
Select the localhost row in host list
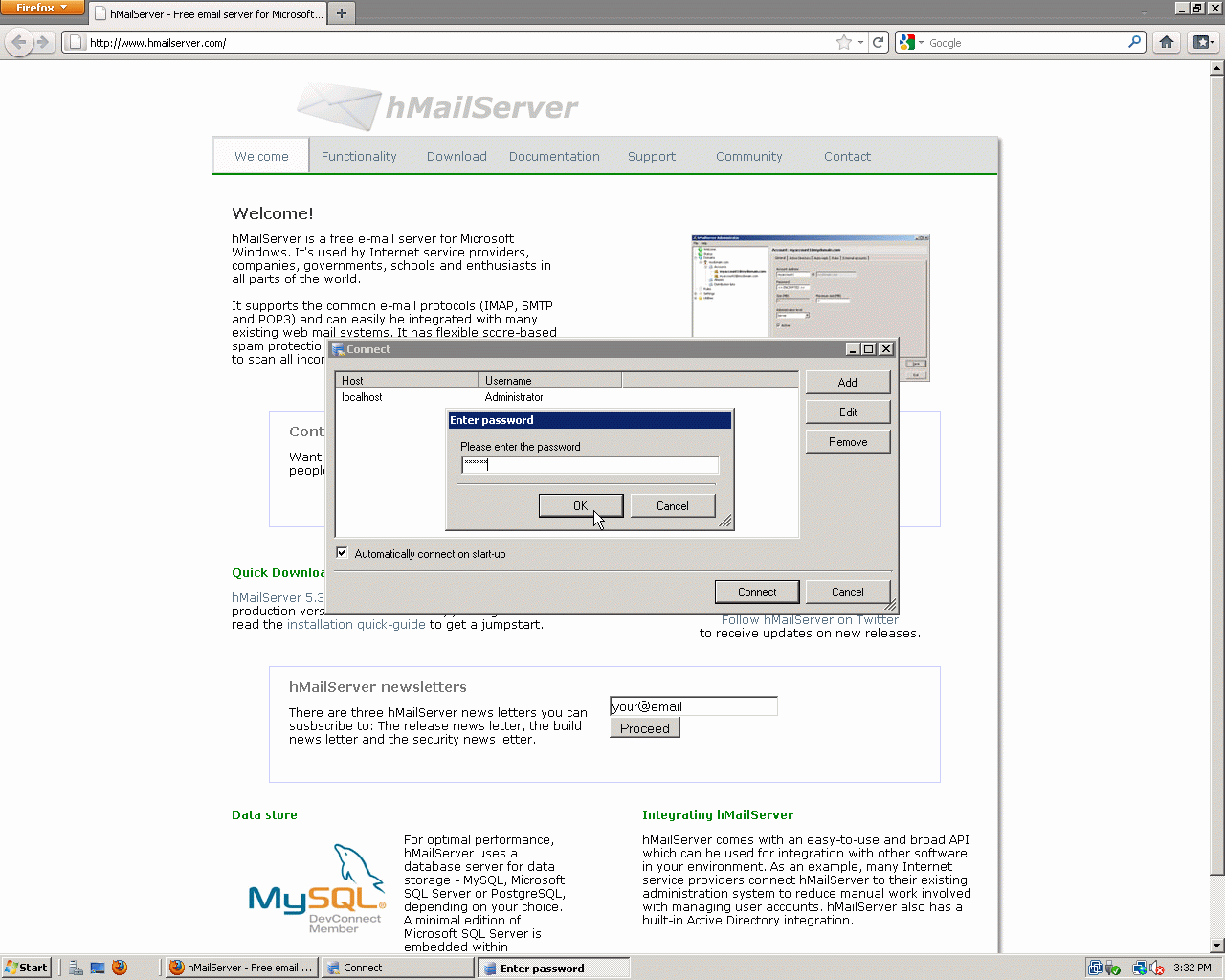point(567,397)
